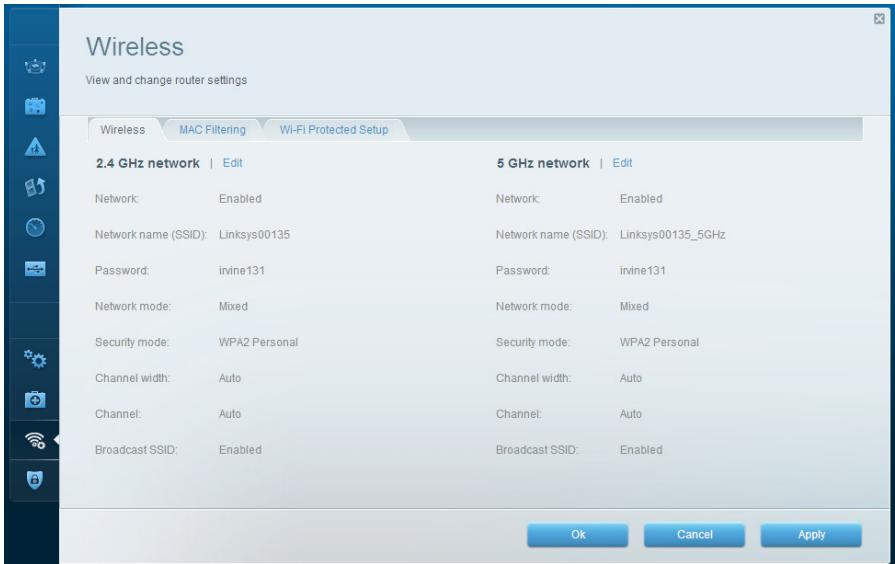Open the Guest Access briefcase icon
Viewport: 895px width, 564px height.
coord(35,106)
